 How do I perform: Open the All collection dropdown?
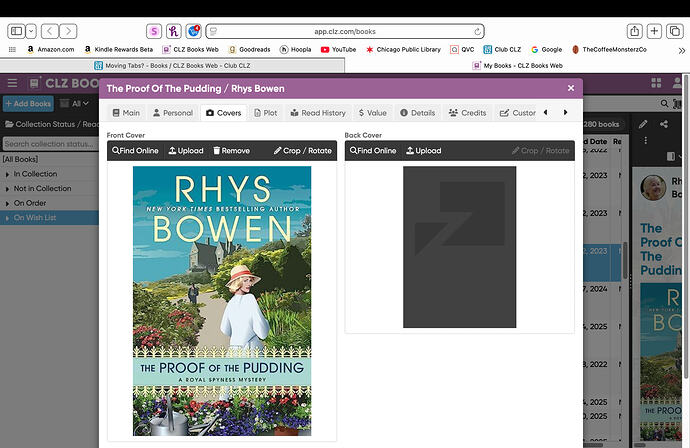(x=74, y=104)
